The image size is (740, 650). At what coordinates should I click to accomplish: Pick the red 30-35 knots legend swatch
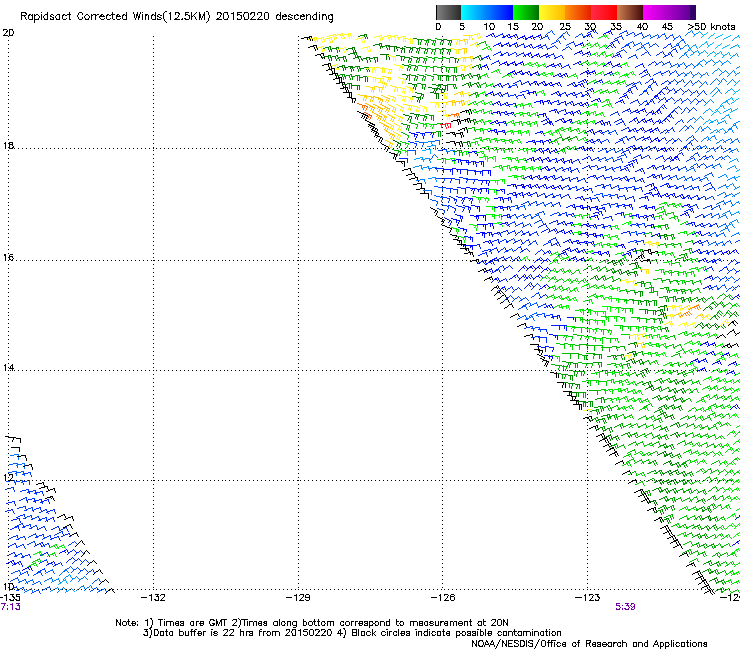tap(604, 12)
